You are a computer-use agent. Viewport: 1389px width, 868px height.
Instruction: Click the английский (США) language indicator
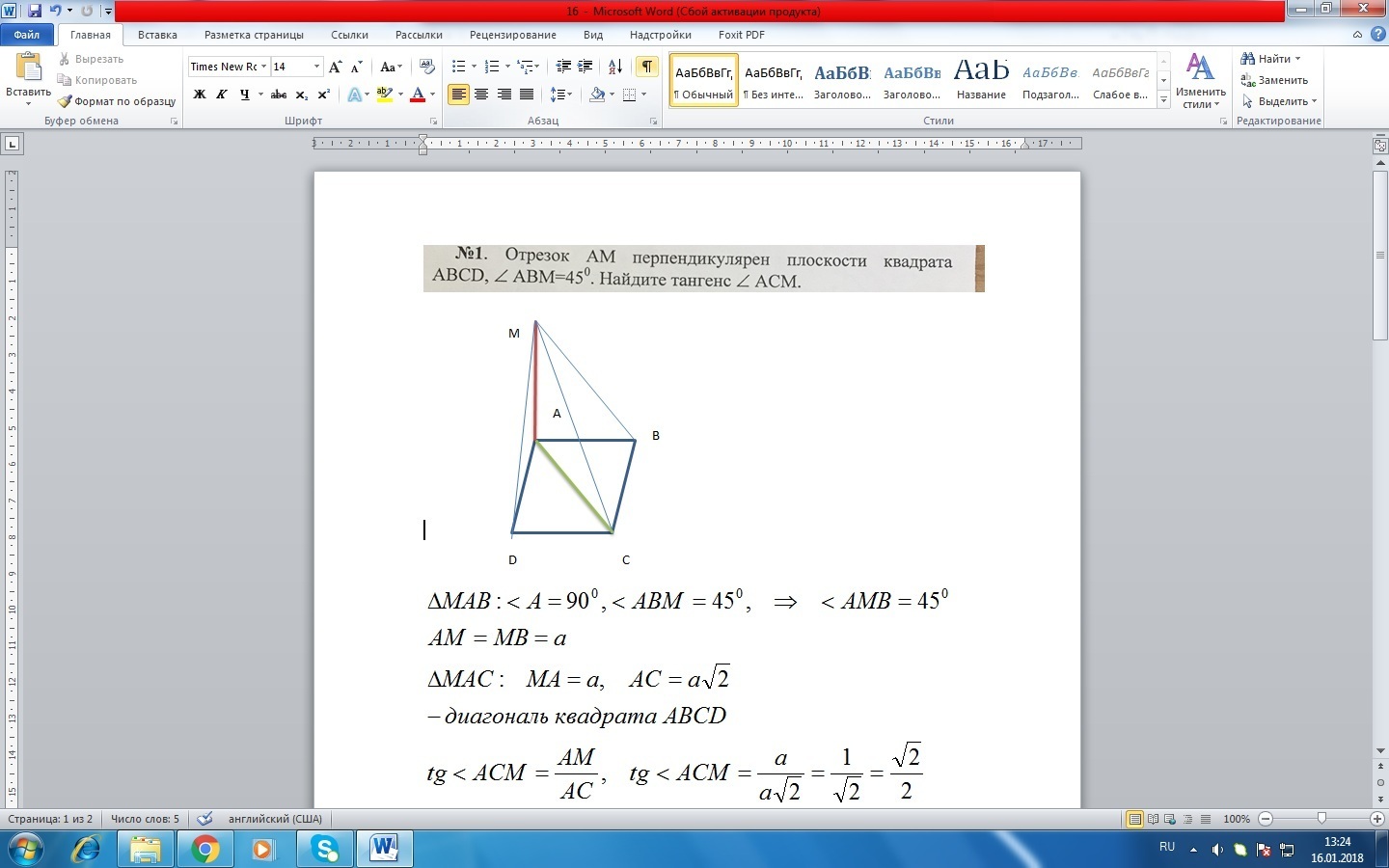[x=275, y=819]
